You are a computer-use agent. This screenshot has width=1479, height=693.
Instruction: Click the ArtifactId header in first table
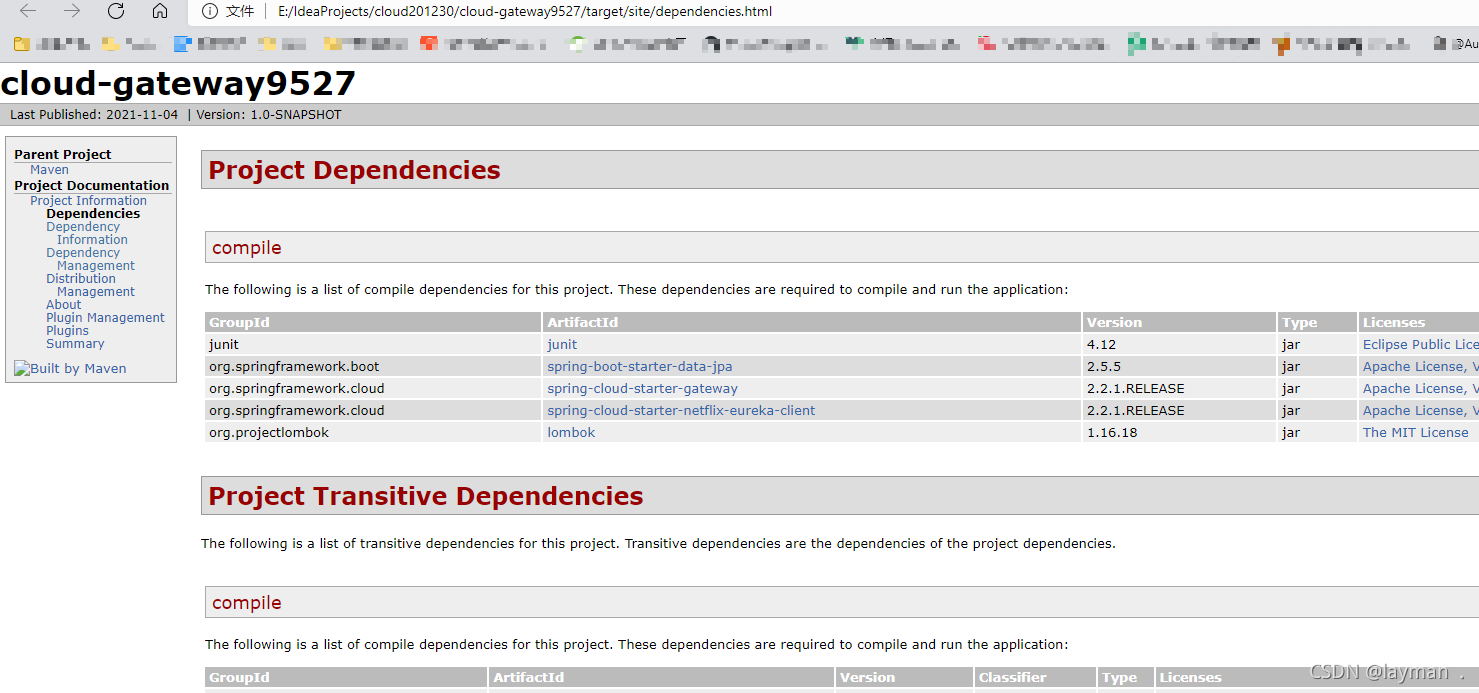tap(812, 322)
